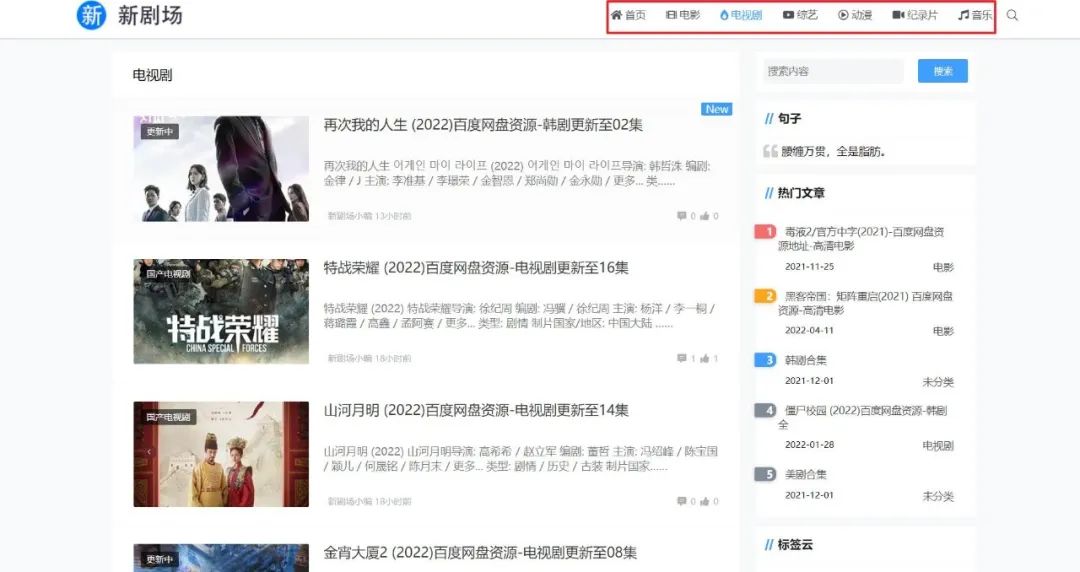Click the 搜索内容 search input field
Image resolution: width=1080 pixels, height=572 pixels.
click(833, 71)
